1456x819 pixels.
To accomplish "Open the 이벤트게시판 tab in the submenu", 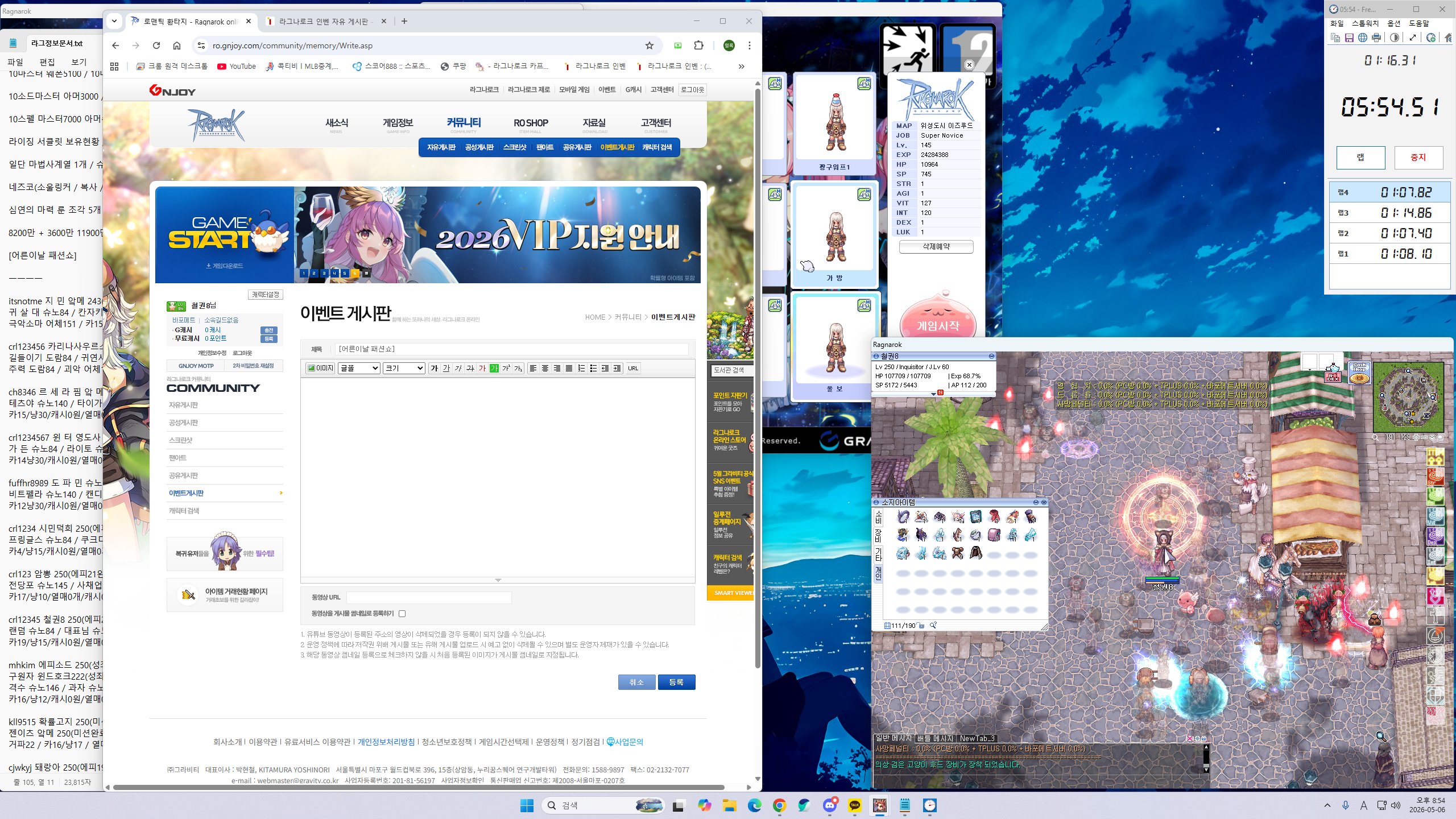I will point(617,147).
